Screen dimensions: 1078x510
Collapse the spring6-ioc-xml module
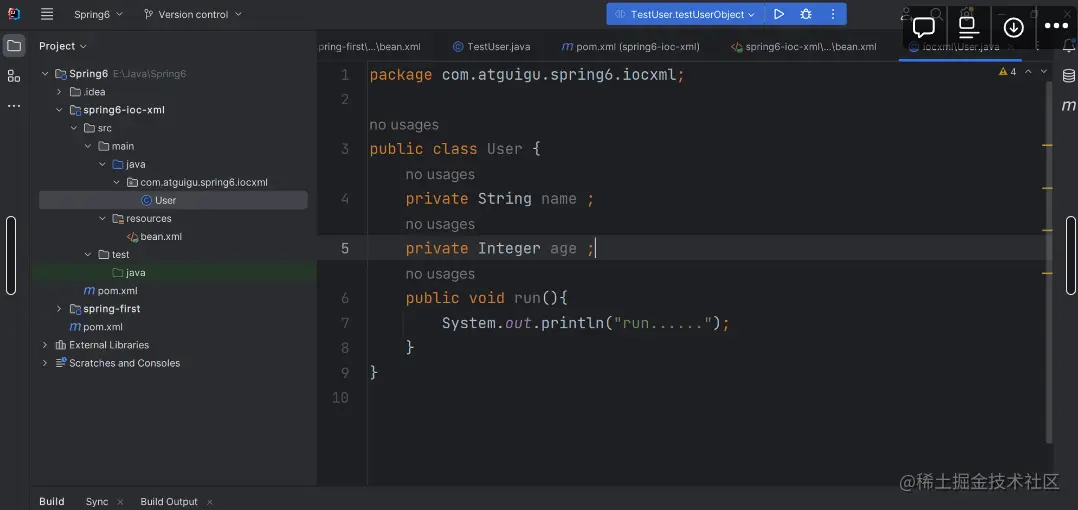[60, 110]
